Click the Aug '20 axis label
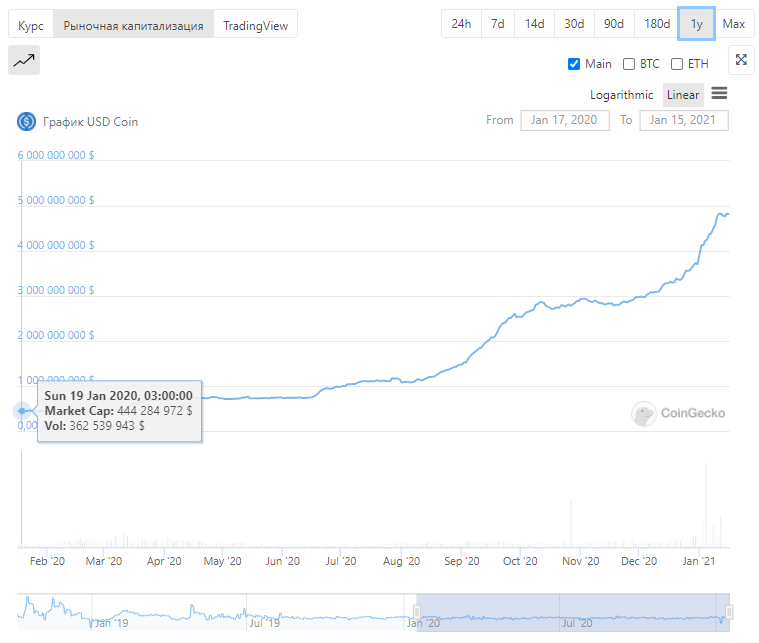Viewport: 759px width, 643px height. (x=401, y=561)
